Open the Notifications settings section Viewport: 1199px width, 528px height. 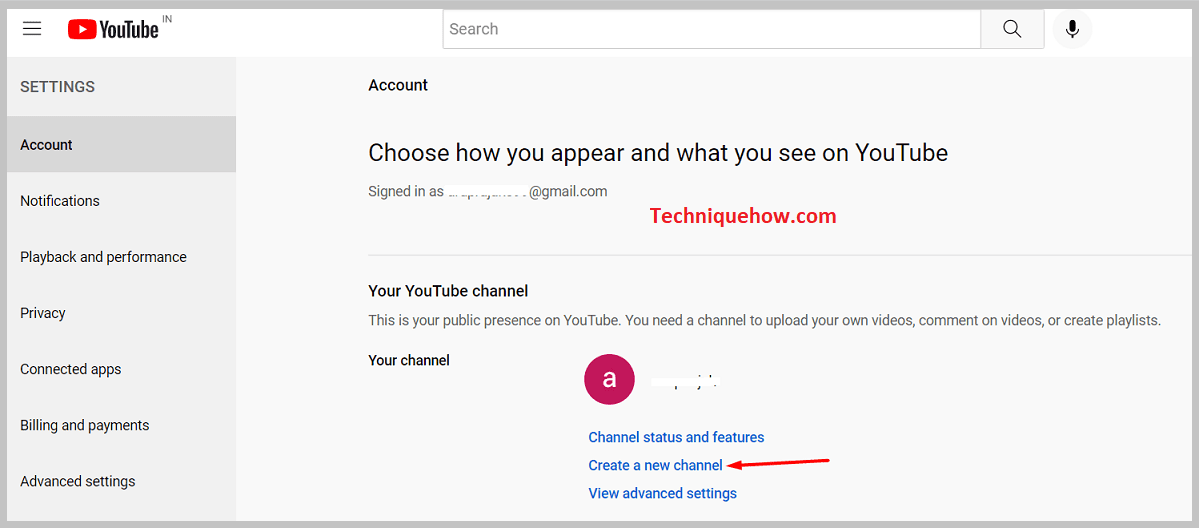tap(60, 201)
